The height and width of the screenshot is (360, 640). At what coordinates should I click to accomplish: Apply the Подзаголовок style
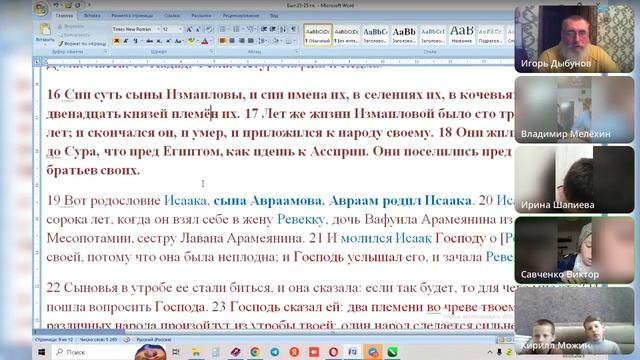coord(490,35)
